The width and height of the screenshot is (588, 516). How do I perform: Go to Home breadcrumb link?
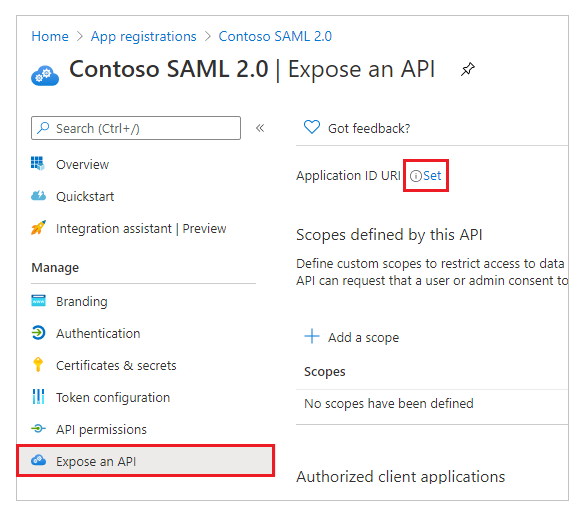(50, 36)
